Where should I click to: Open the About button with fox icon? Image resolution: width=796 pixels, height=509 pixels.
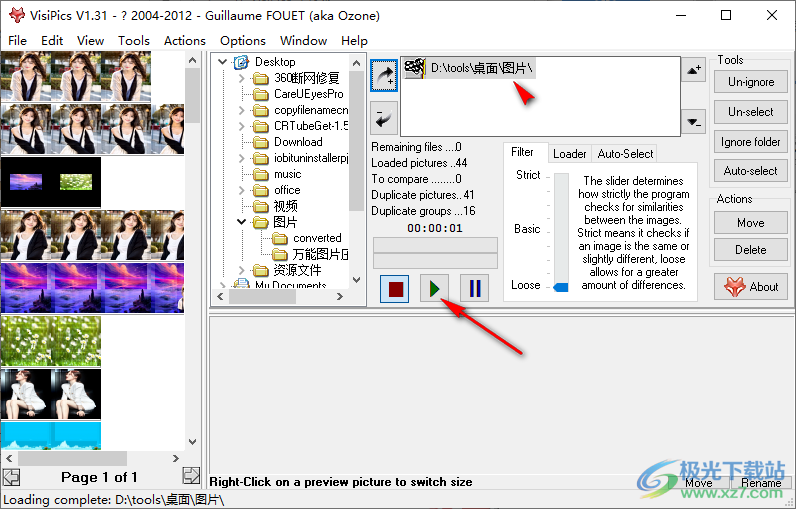click(751, 287)
